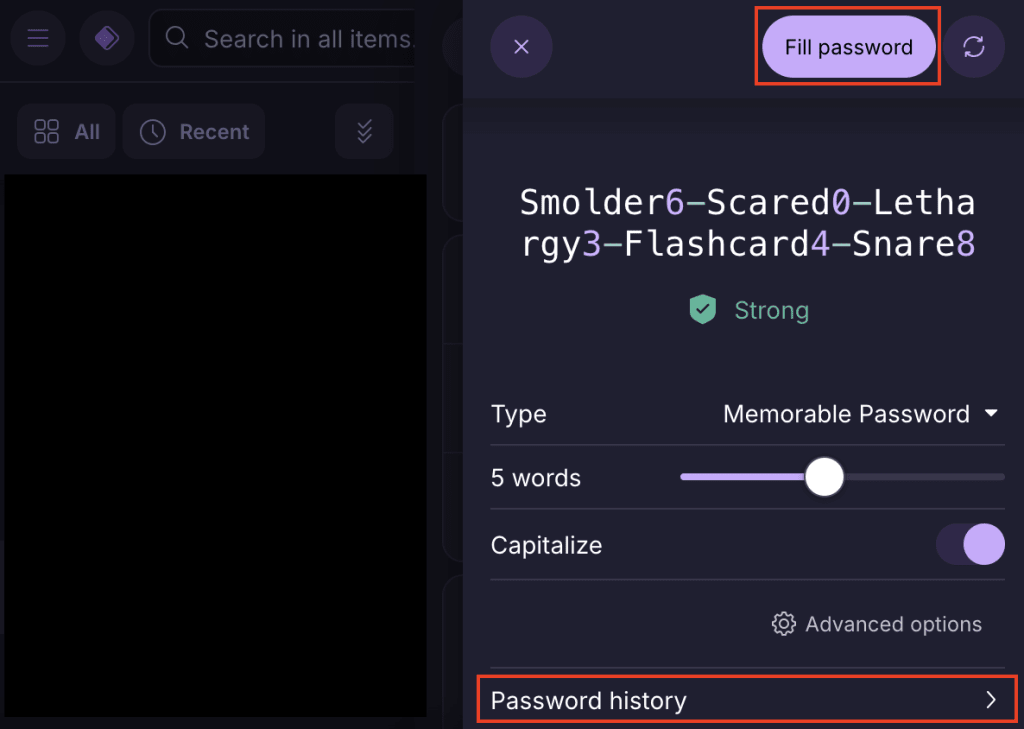Close the password generator panel
Viewport: 1024px width, 729px height.
(x=520, y=47)
